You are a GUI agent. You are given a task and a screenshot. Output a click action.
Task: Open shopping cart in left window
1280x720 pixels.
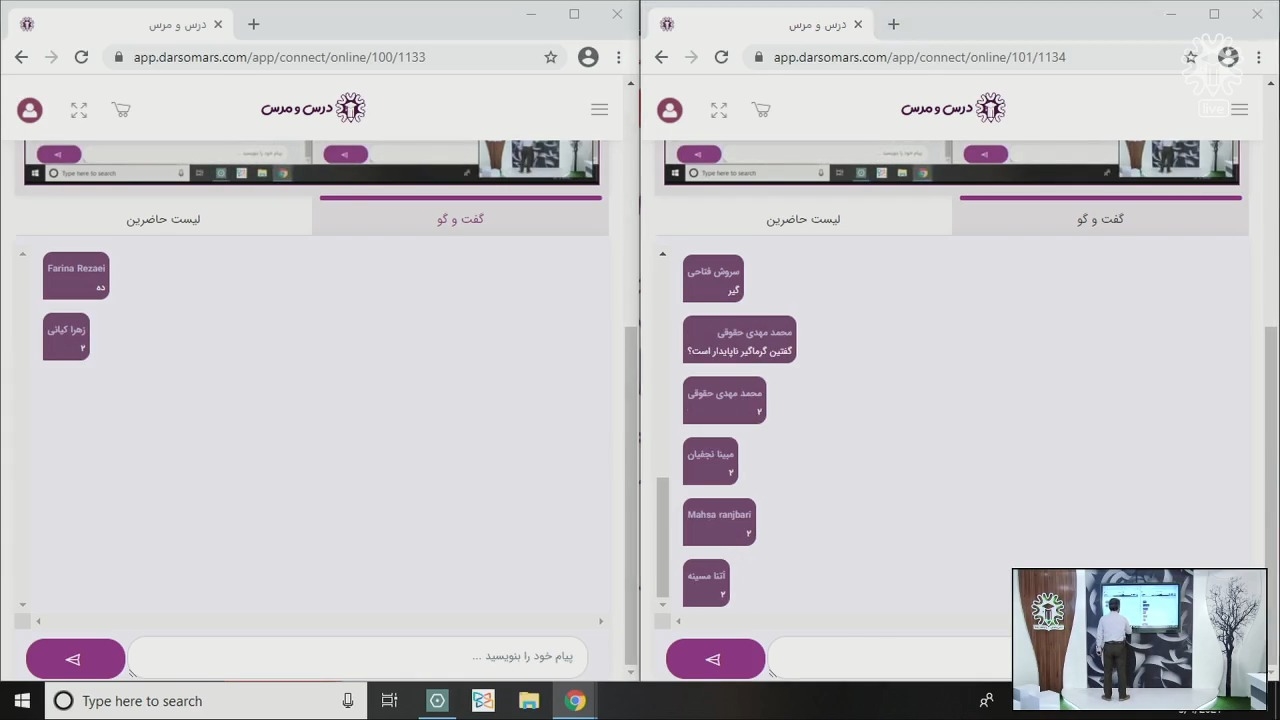[121, 110]
